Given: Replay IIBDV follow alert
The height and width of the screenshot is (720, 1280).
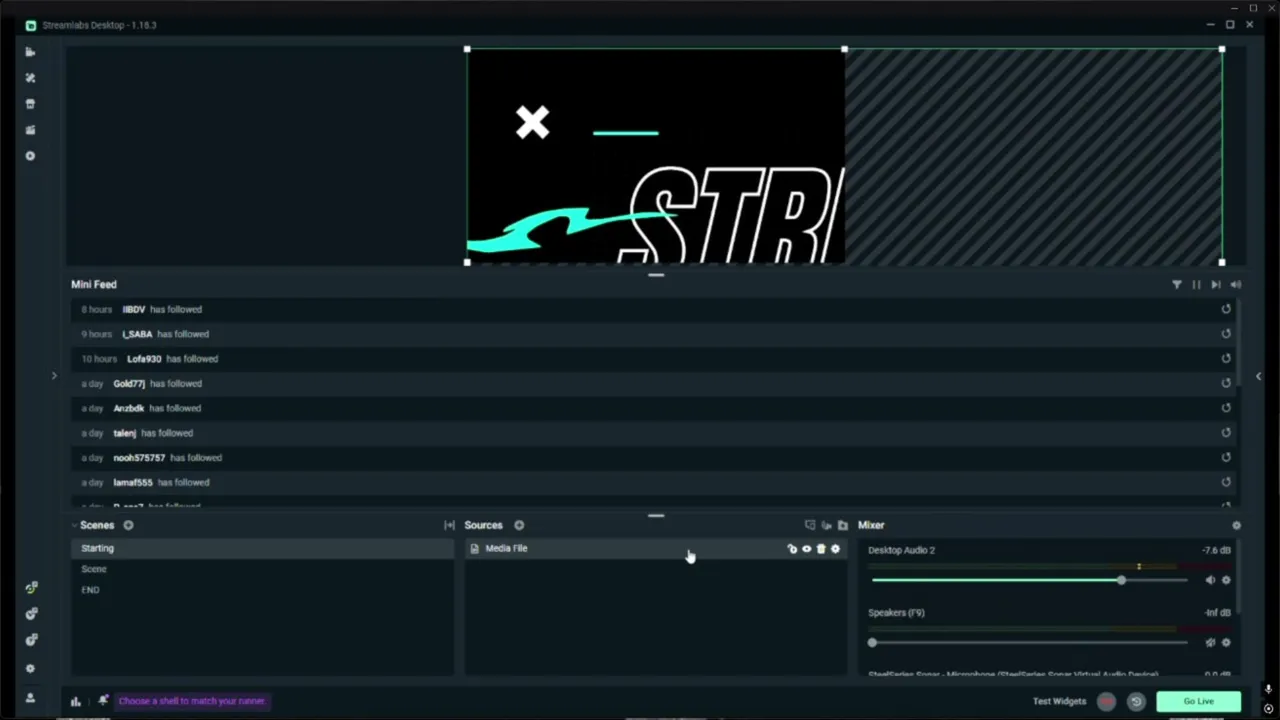Looking at the screenshot, I should click(x=1226, y=309).
